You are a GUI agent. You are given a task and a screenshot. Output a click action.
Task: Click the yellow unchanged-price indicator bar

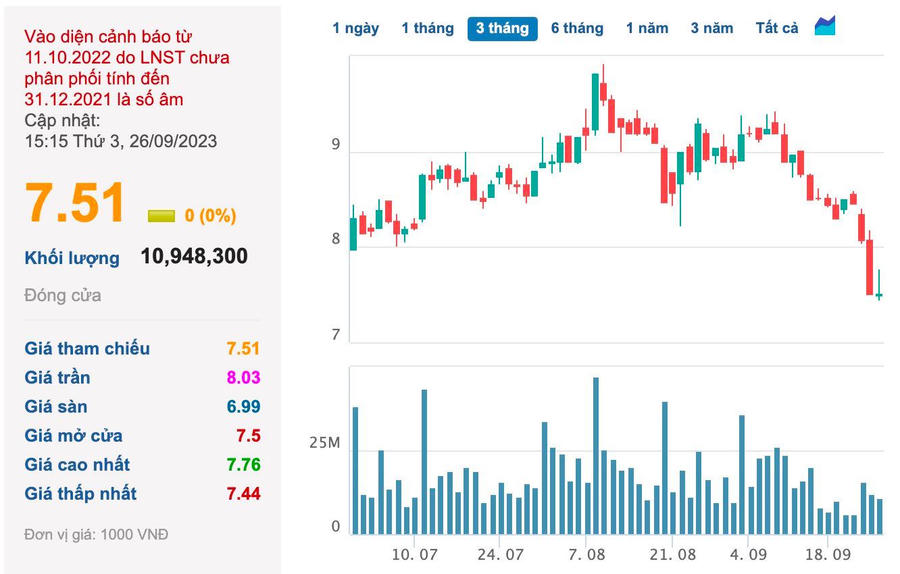pos(161,216)
